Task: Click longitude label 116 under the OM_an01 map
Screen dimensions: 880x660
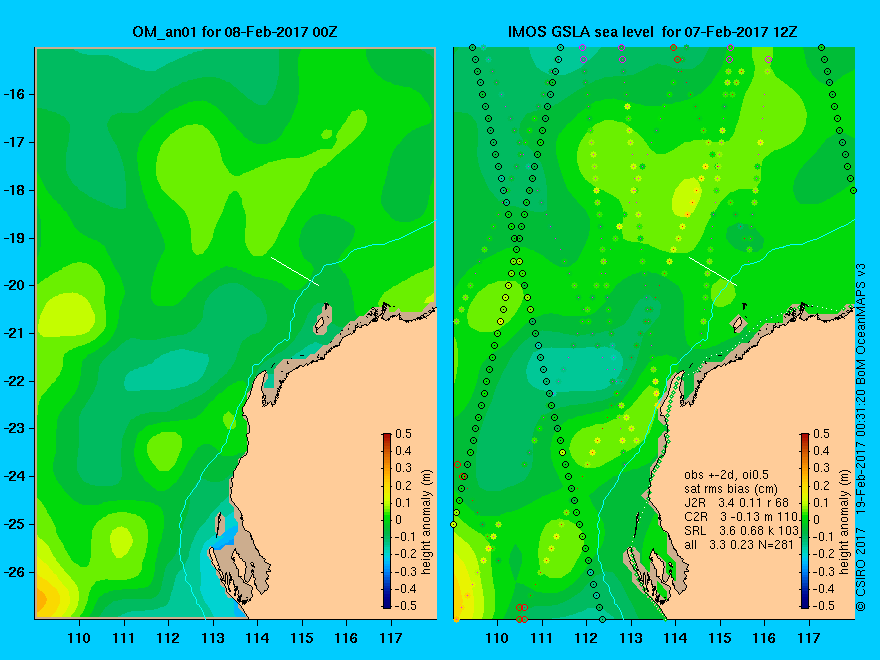Action: tap(346, 638)
